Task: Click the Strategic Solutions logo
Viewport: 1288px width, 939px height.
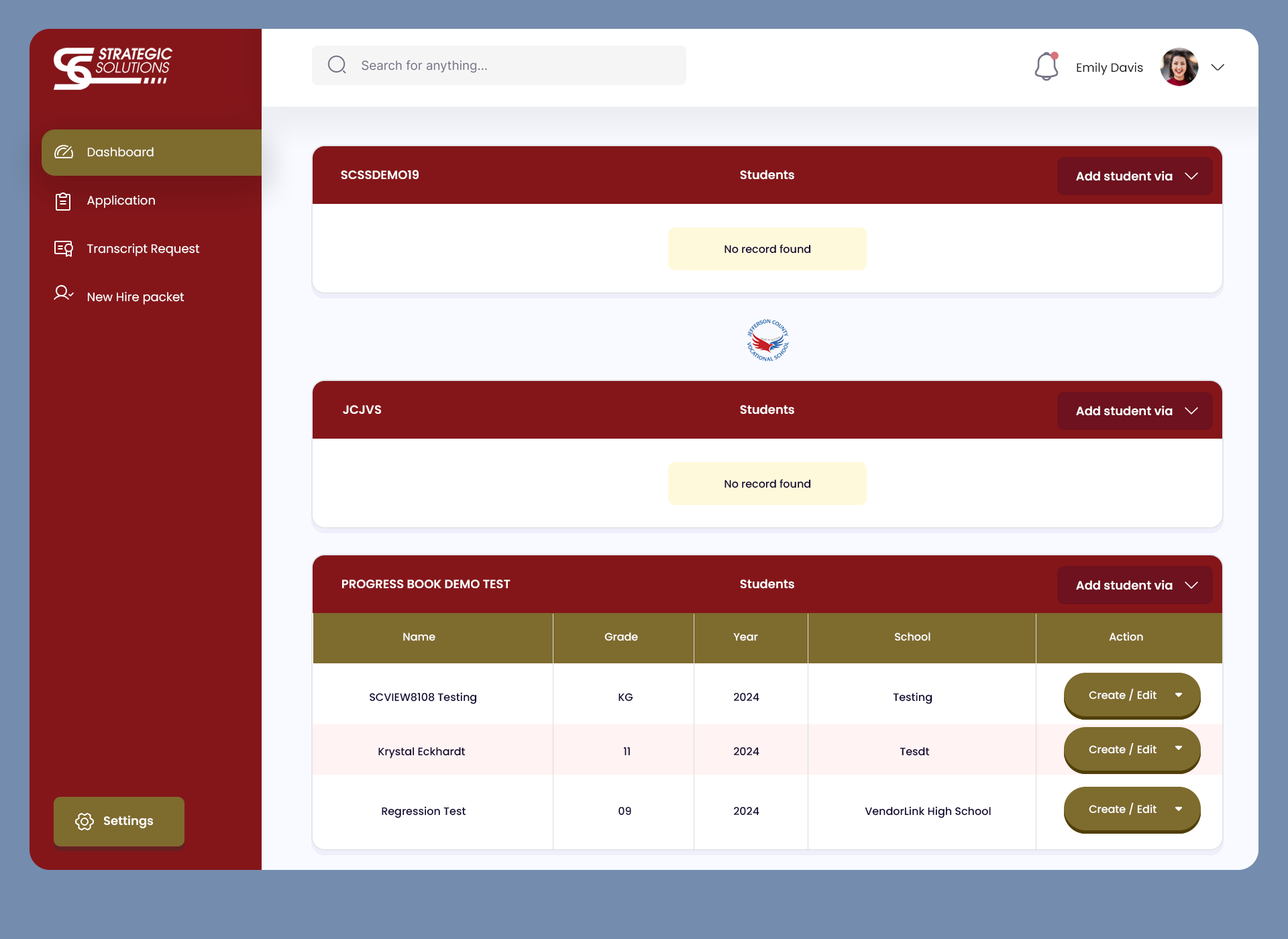Action: click(113, 68)
